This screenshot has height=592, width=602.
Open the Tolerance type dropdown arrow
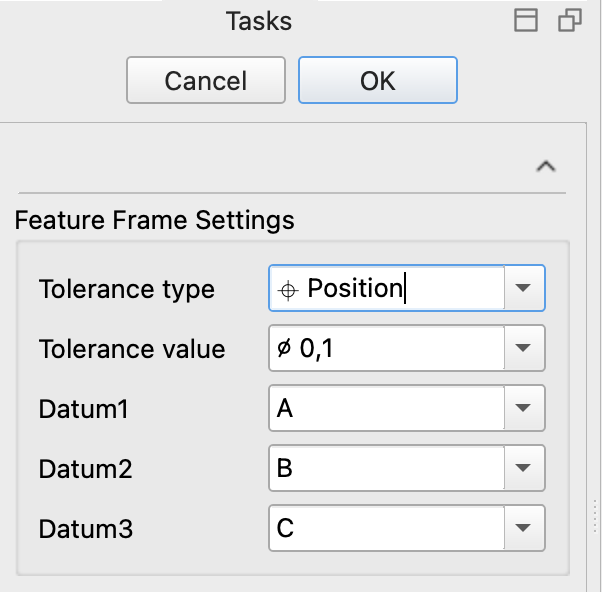tap(524, 289)
